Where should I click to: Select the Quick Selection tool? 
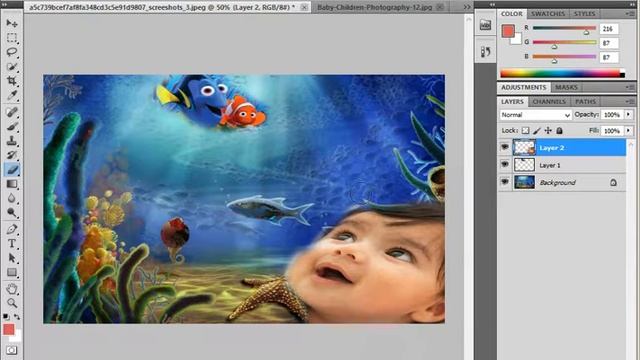[x=12, y=67]
